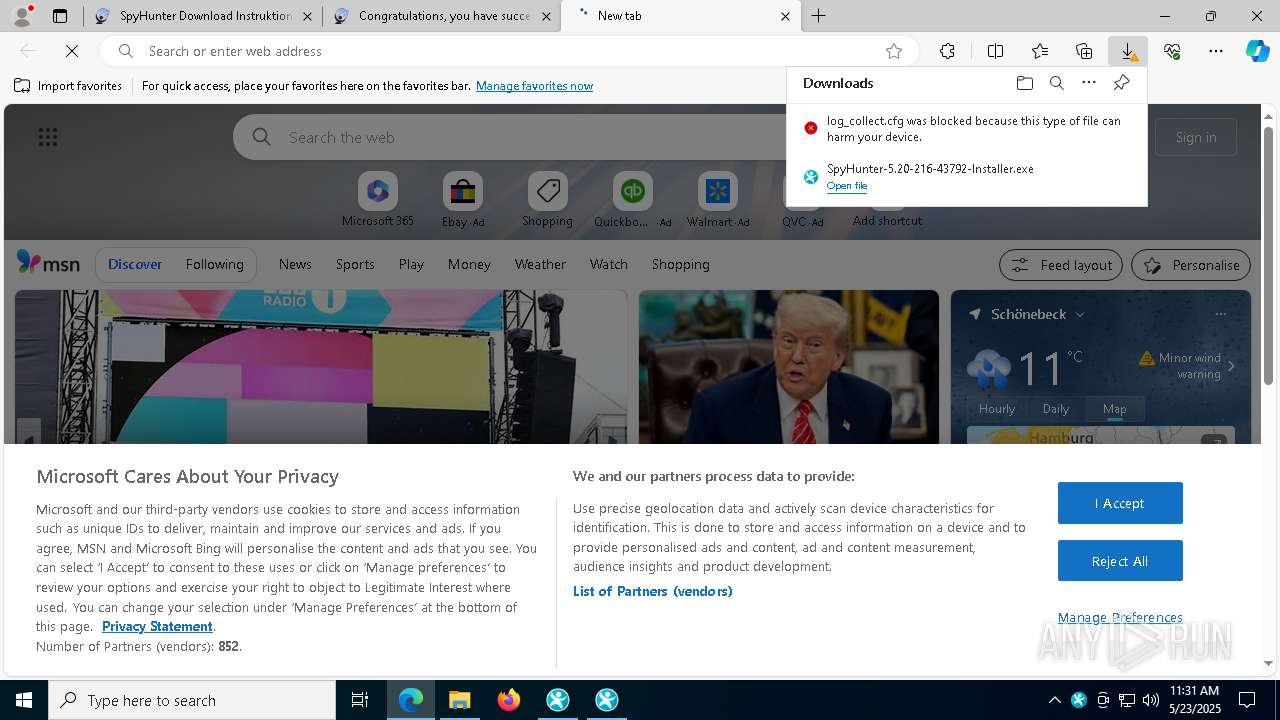Open the Feed layout options
The width and height of the screenshot is (1280, 720).
click(x=1061, y=265)
